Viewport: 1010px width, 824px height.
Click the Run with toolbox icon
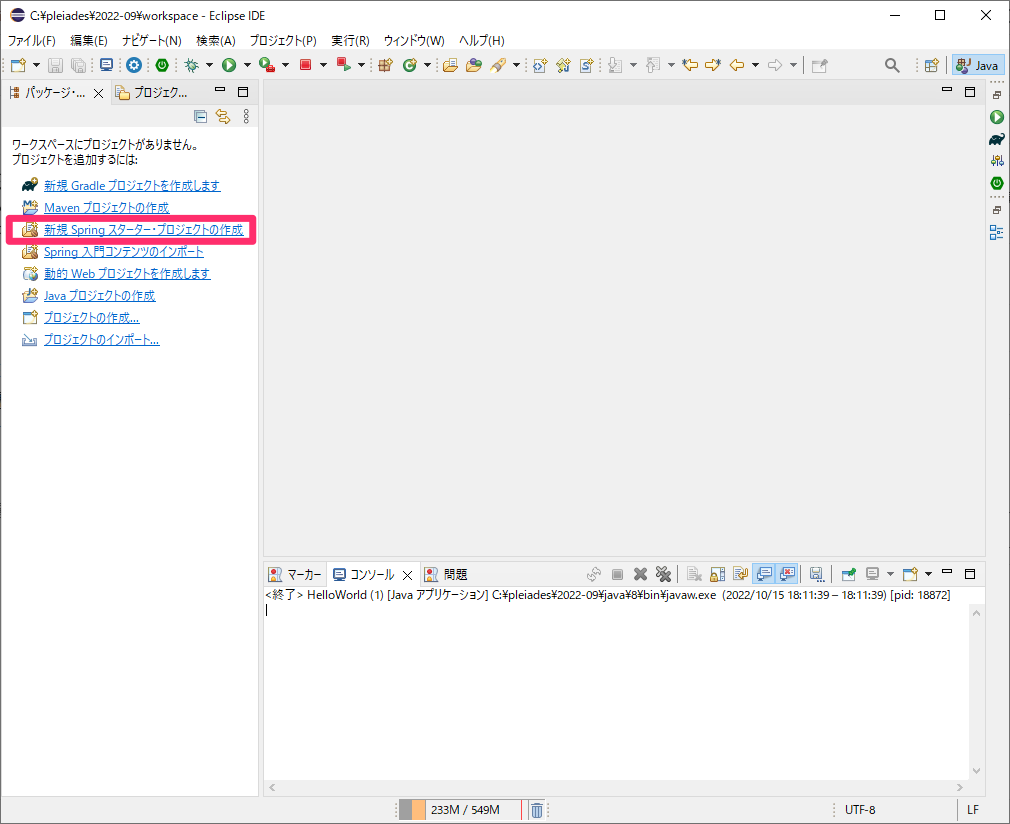pos(267,65)
